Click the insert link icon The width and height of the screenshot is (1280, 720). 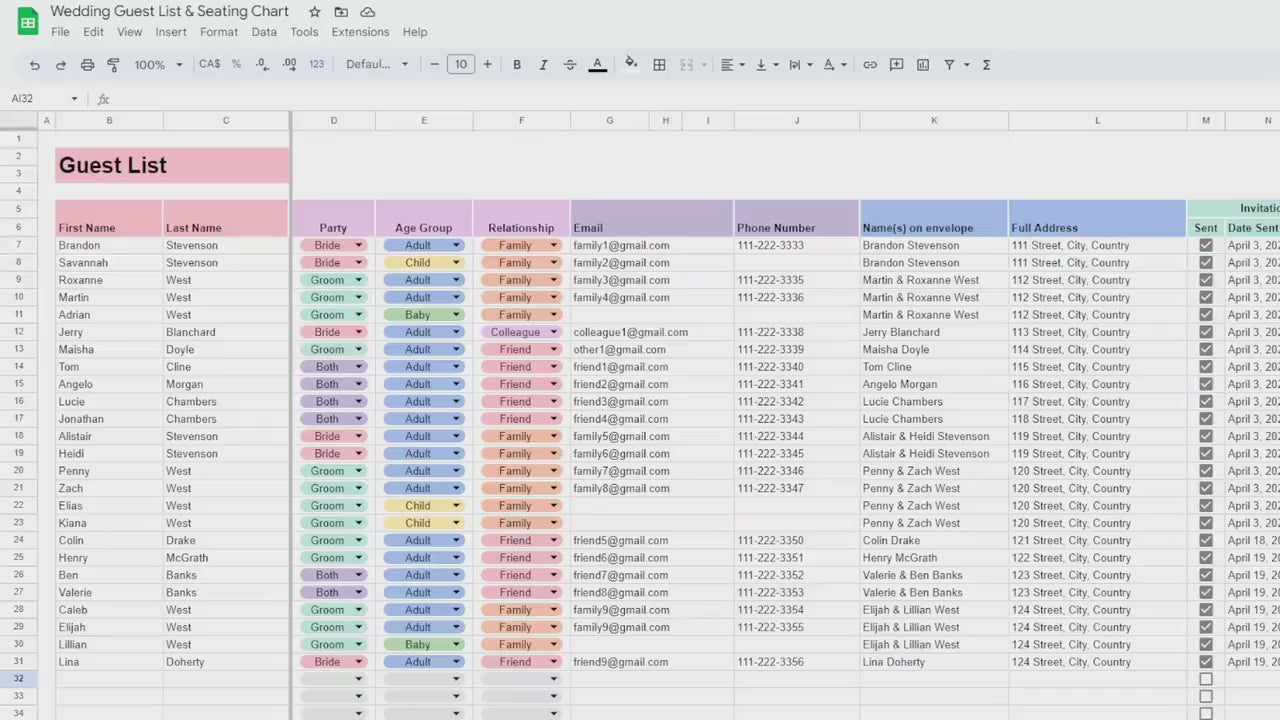[870, 65]
